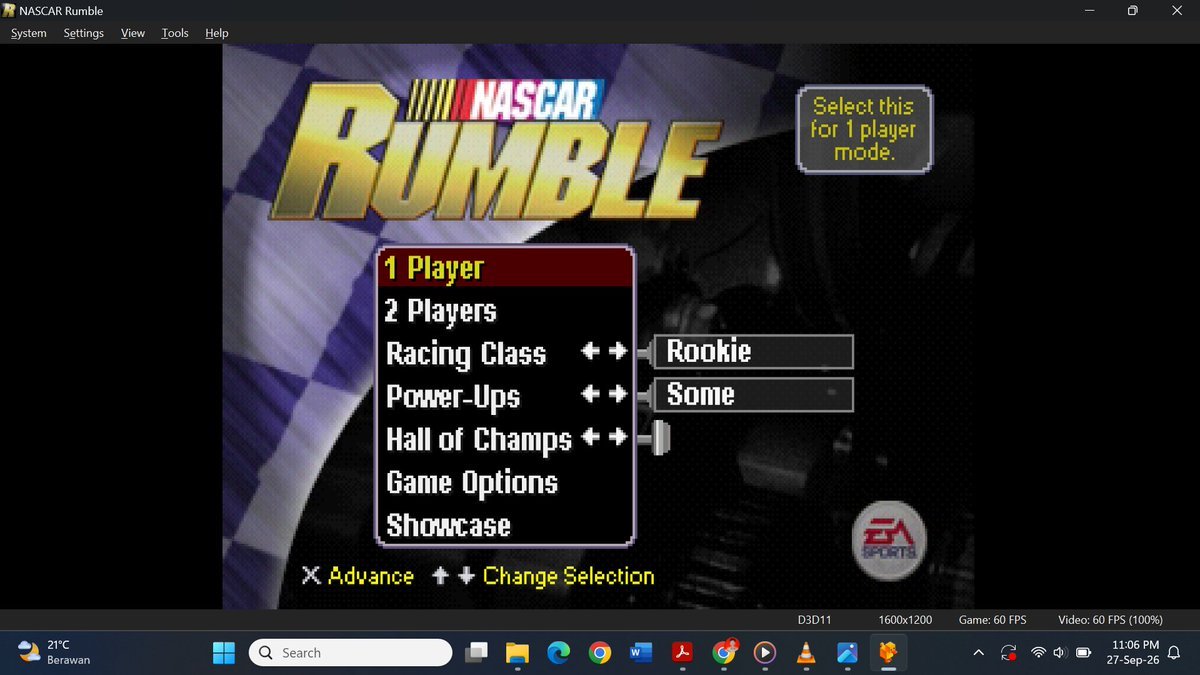Image resolution: width=1200 pixels, height=675 pixels.
Task: Click the Change Selection hint text
Action: pos(569,576)
